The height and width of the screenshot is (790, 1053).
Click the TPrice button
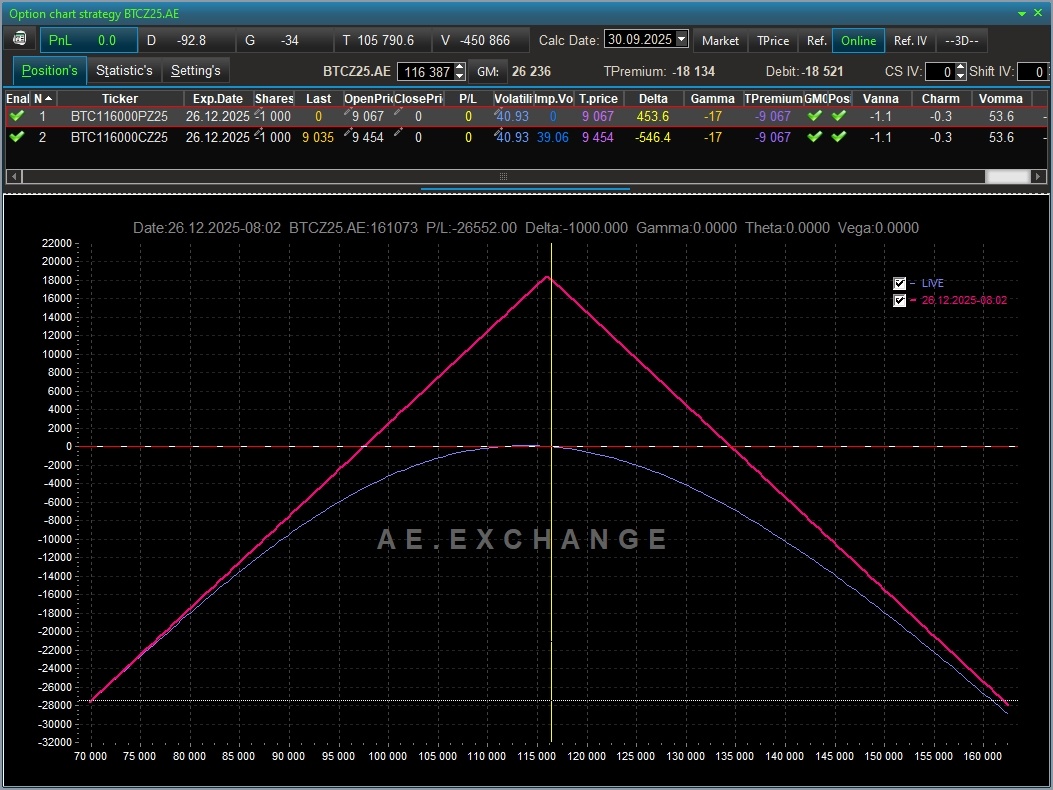(x=773, y=40)
